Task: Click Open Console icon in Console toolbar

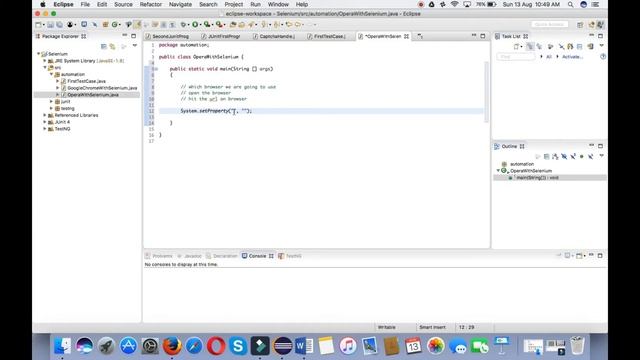Action: [580, 256]
